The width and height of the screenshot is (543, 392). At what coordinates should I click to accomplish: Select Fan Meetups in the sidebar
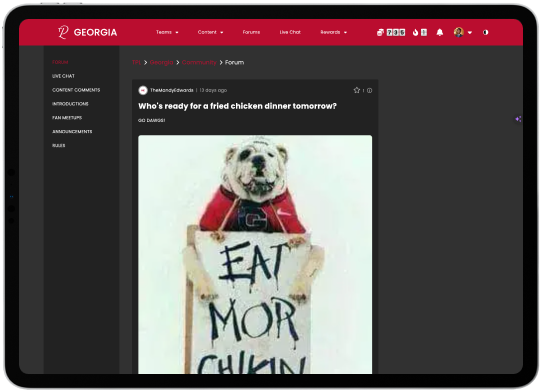(x=67, y=118)
